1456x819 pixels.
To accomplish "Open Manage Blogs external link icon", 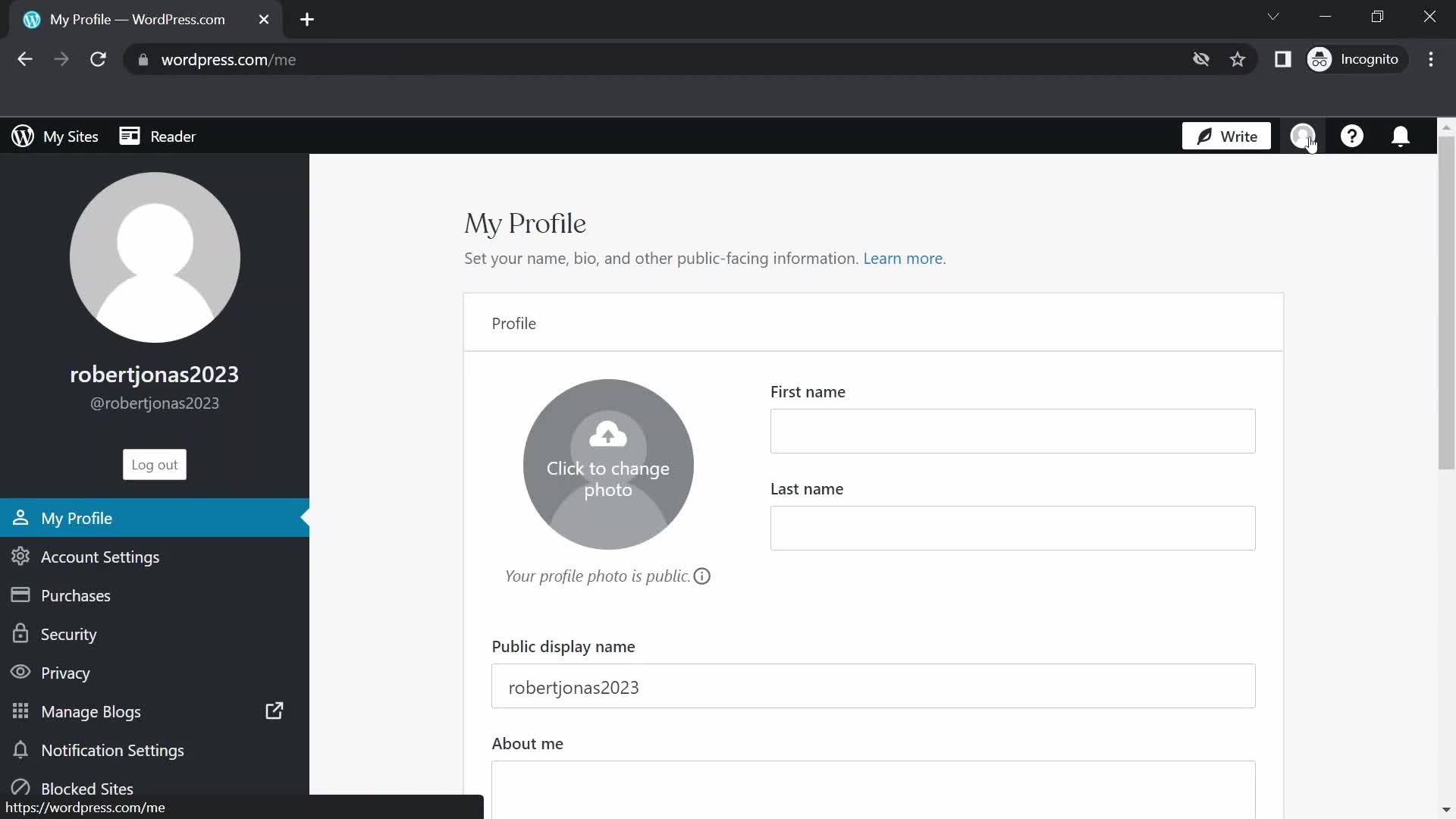I will tap(275, 711).
